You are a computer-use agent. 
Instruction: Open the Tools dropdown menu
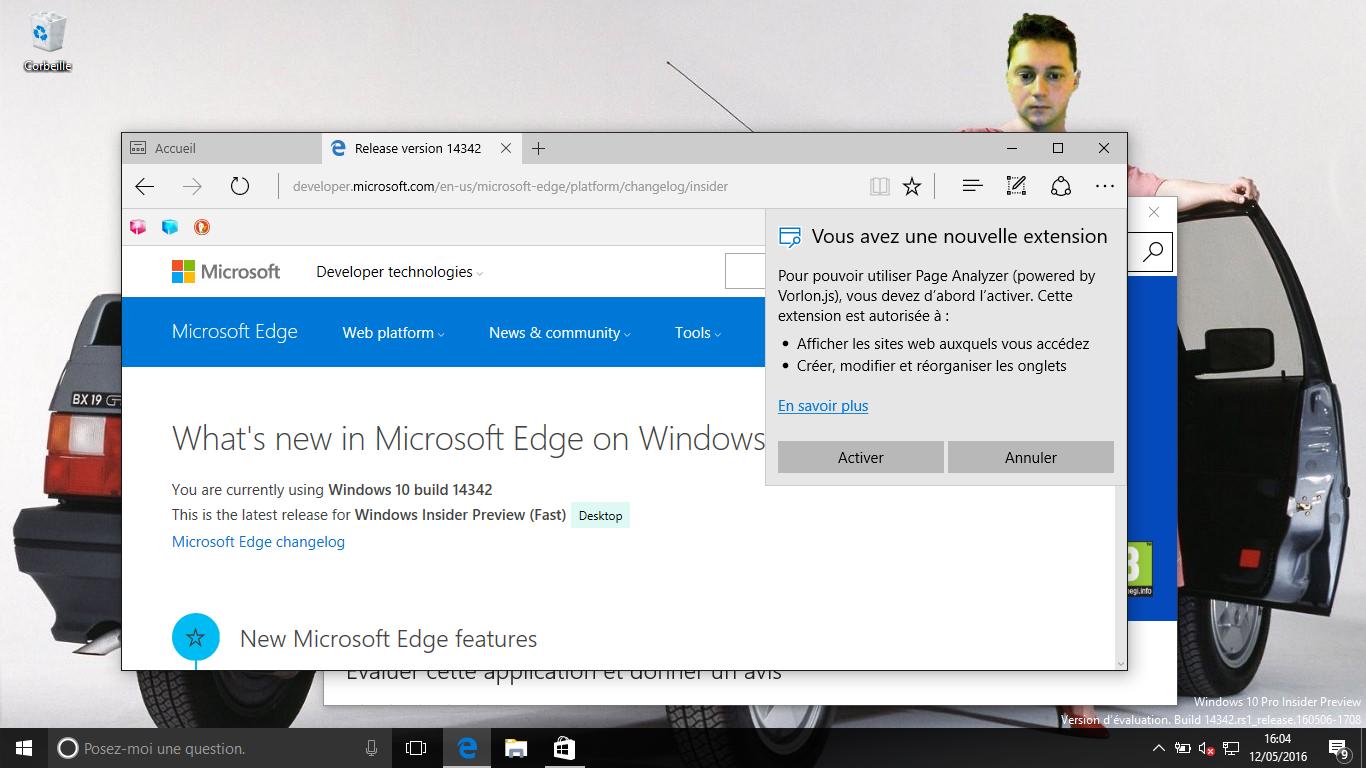(697, 333)
